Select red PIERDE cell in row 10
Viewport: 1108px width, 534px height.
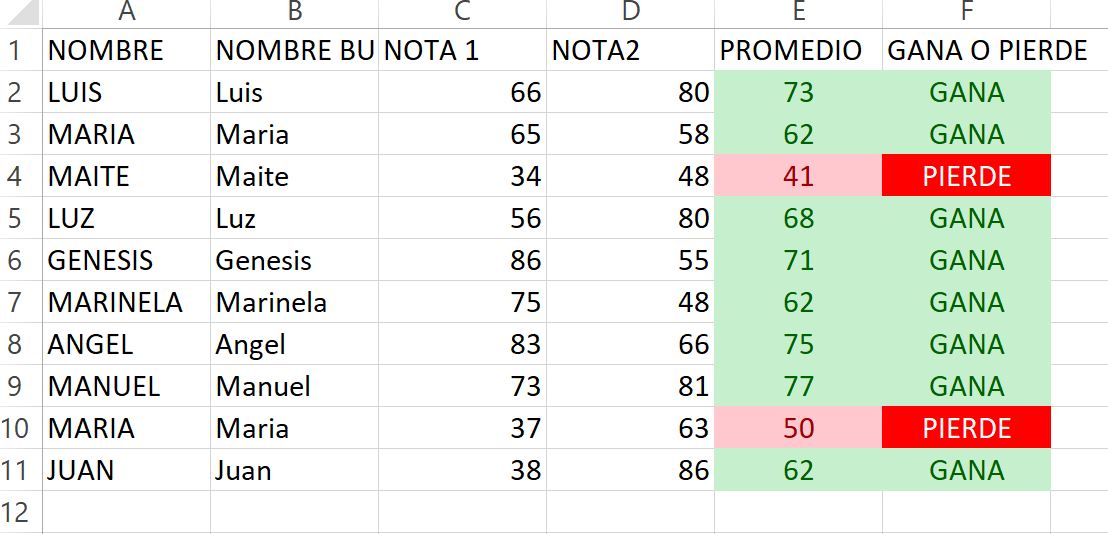pyautogui.click(x=967, y=428)
